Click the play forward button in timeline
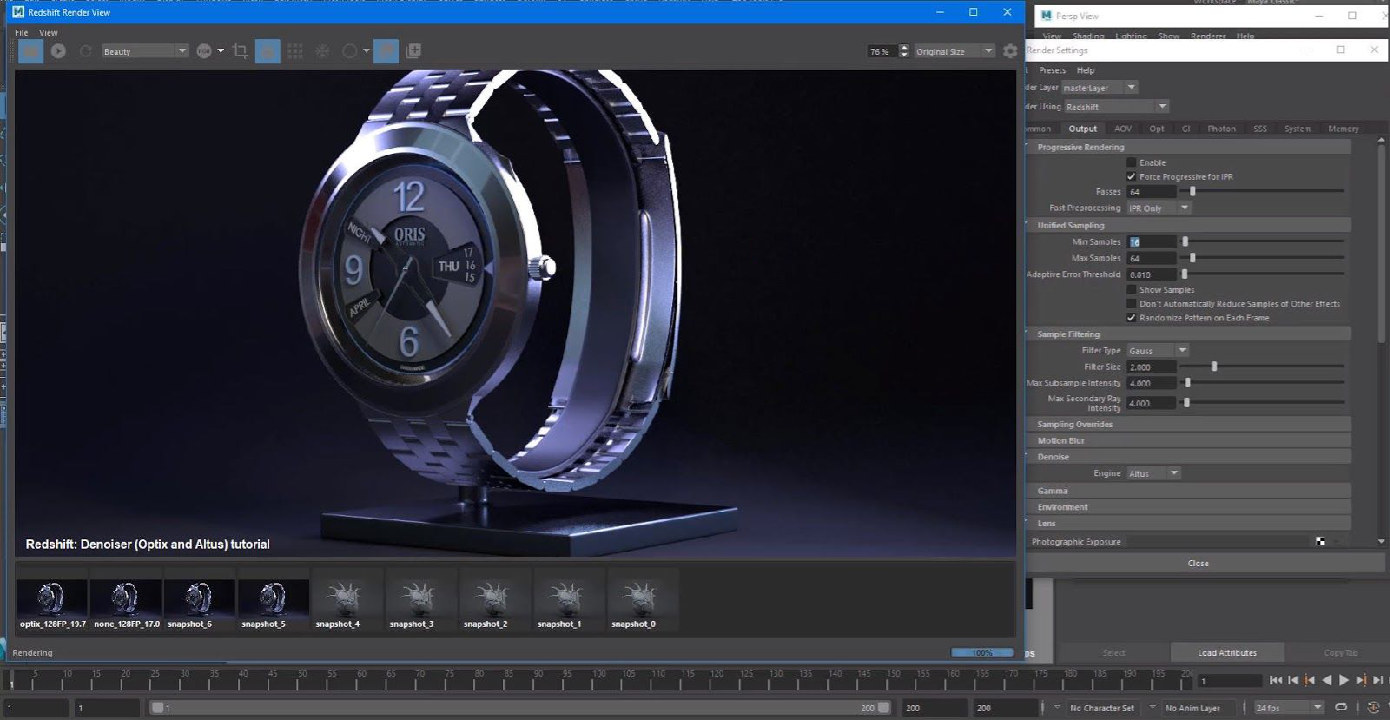1390x720 pixels. pos(1344,680)
